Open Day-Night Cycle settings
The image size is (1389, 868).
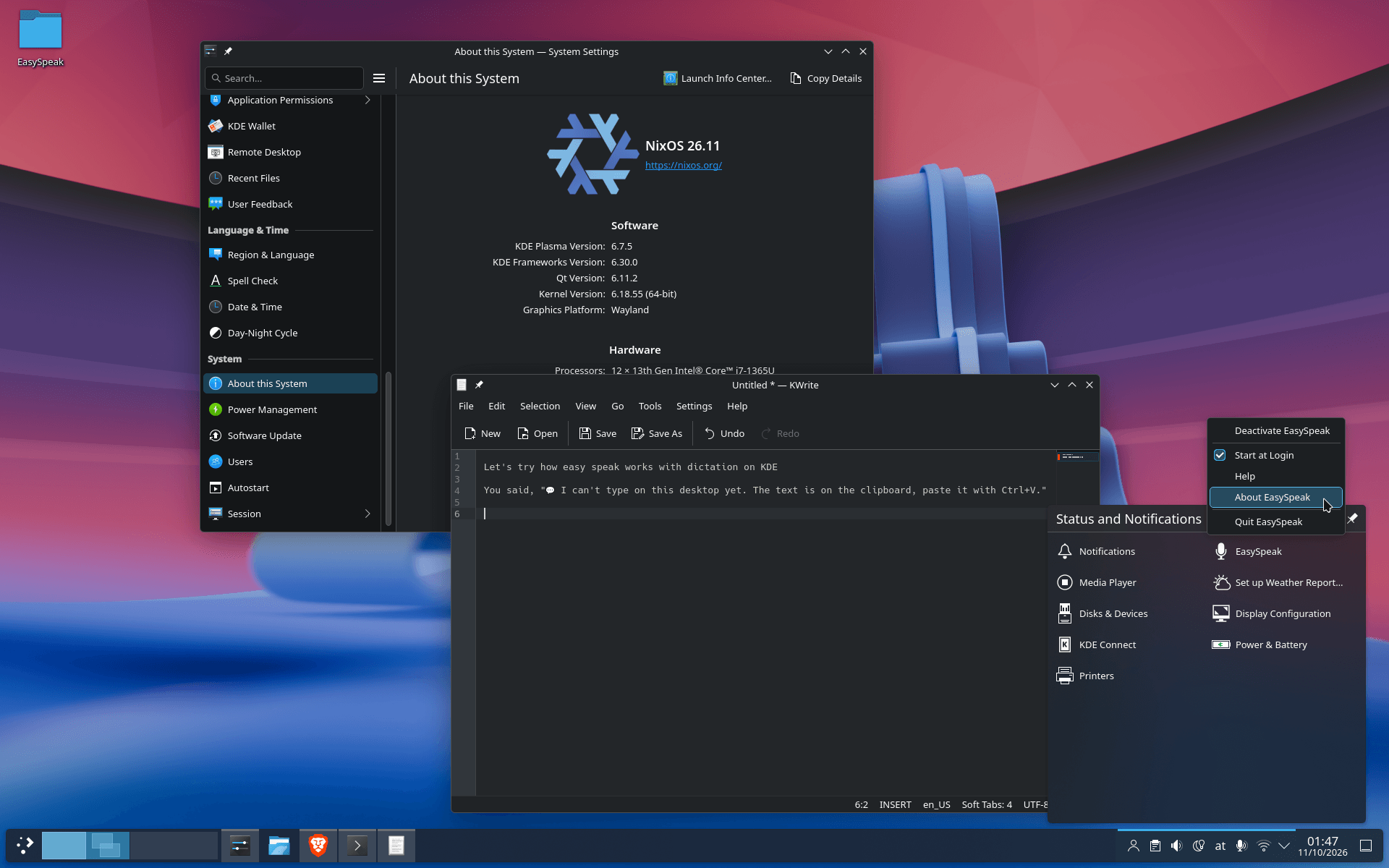(x=290, y=333)
